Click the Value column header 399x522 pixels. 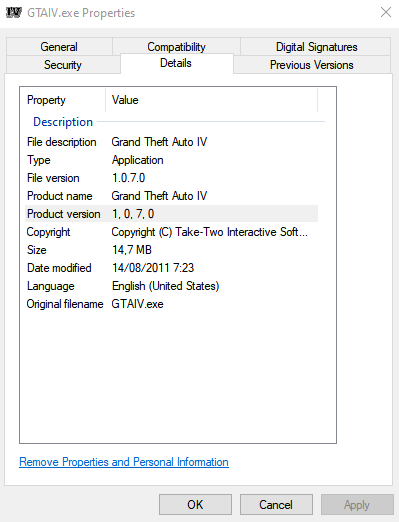click(125, 100)
